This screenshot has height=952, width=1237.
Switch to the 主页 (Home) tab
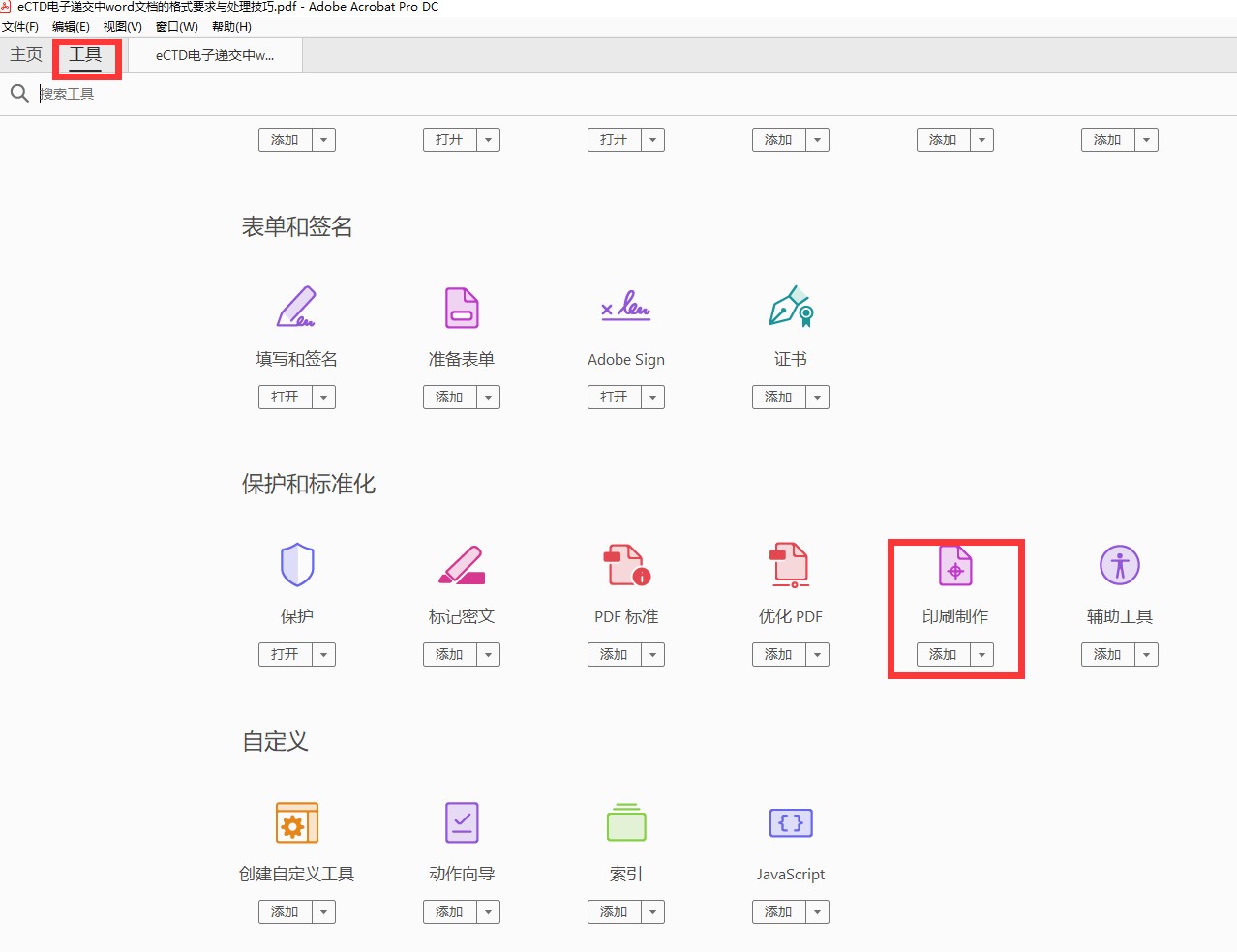26,55
